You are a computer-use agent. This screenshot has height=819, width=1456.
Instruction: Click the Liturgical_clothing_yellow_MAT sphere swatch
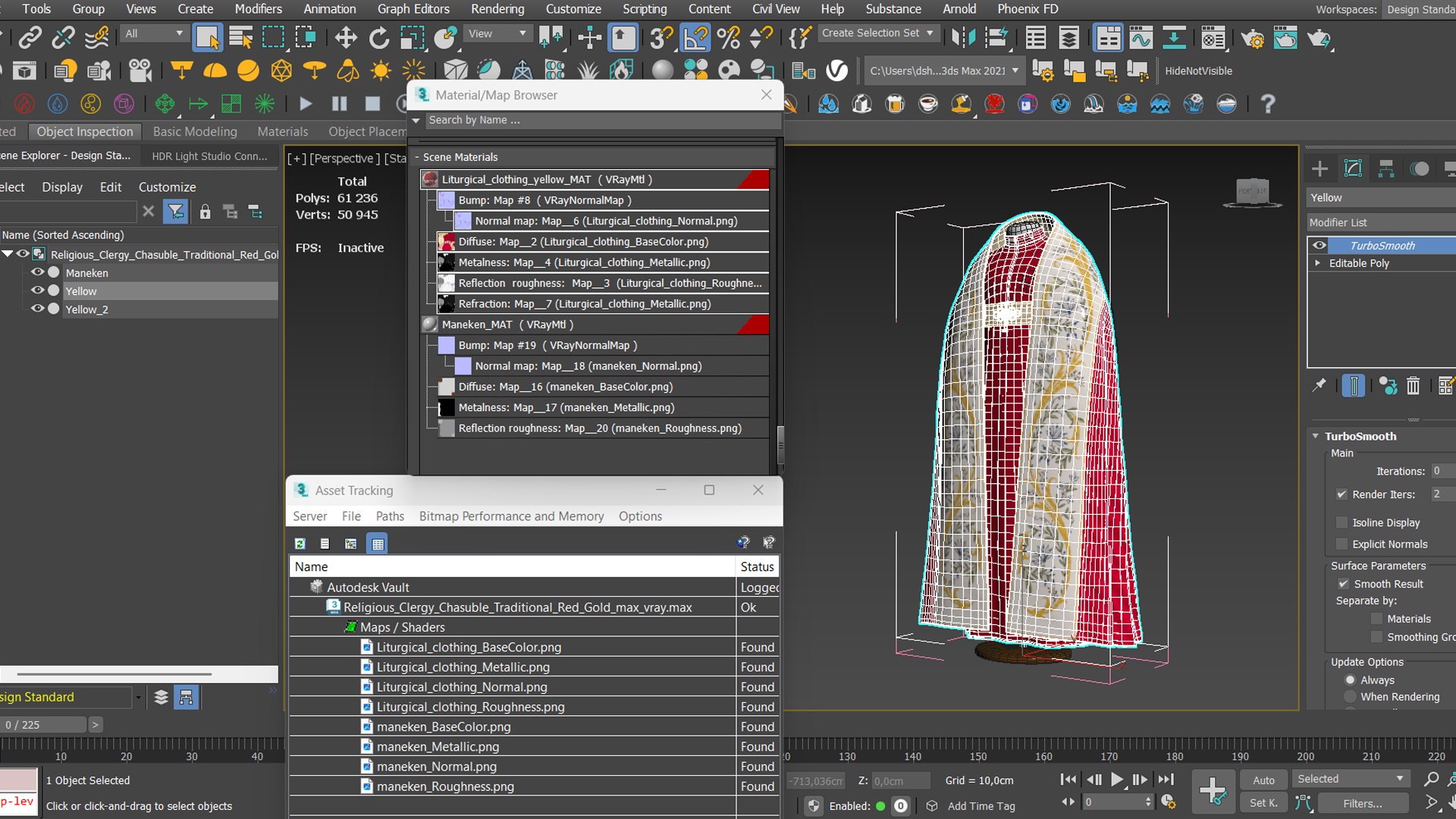click(x=430, y=180)
